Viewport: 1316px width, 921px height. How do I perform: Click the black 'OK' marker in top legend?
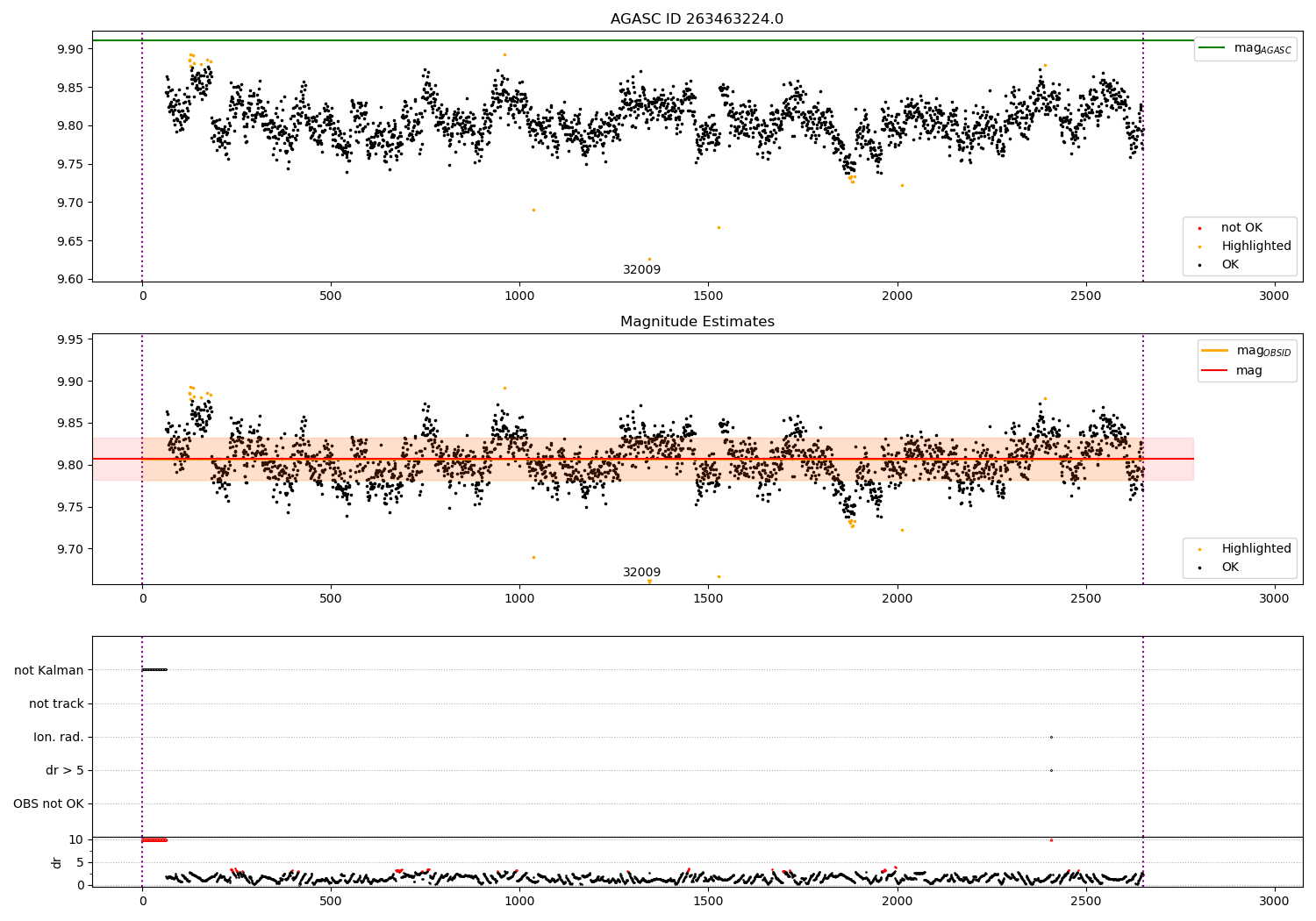pyautogui.click(x=1199, y=265)
